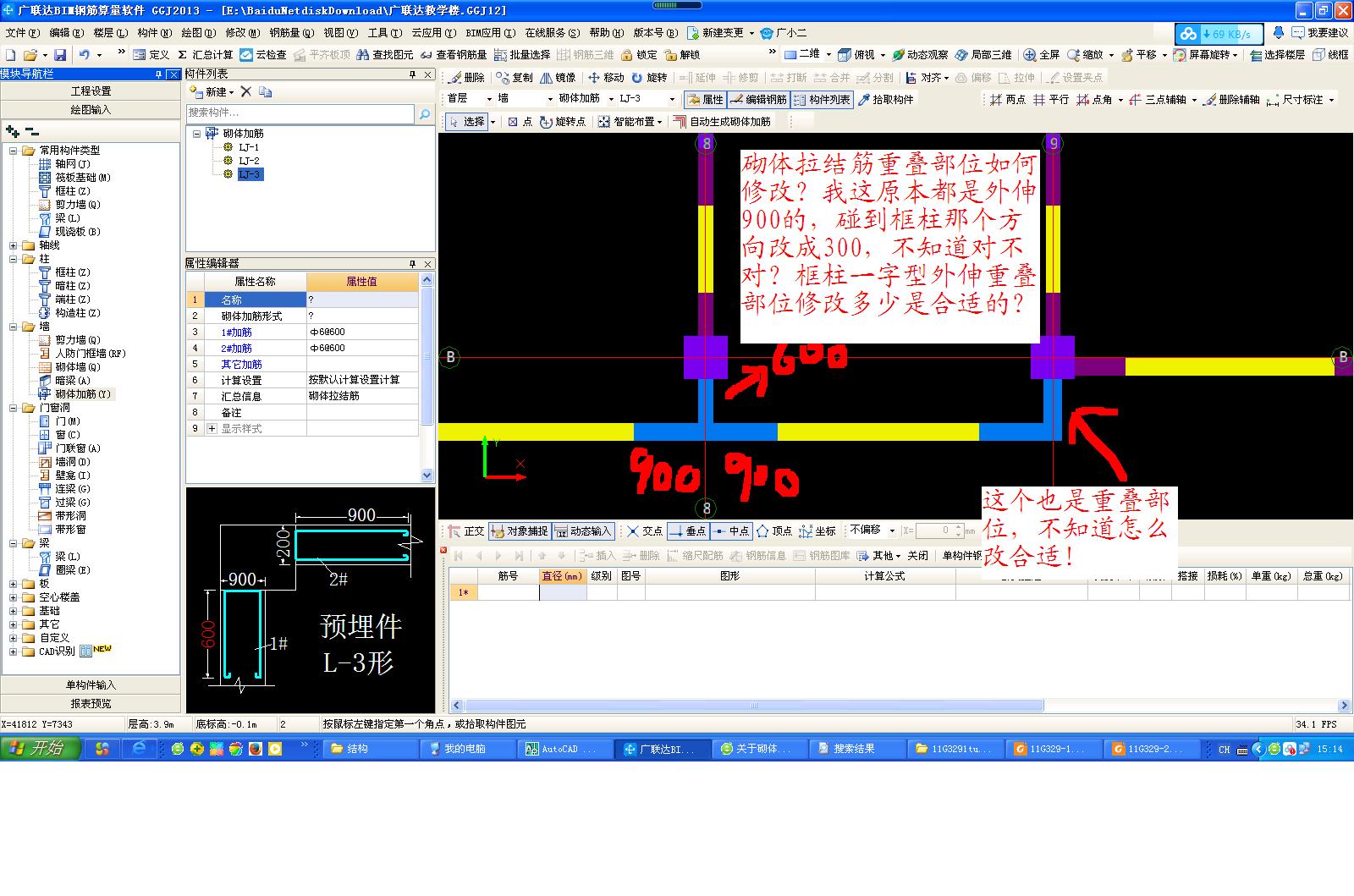Click 报表预览 navigation button
1354x896 pixels.
[x=91, y=704]
